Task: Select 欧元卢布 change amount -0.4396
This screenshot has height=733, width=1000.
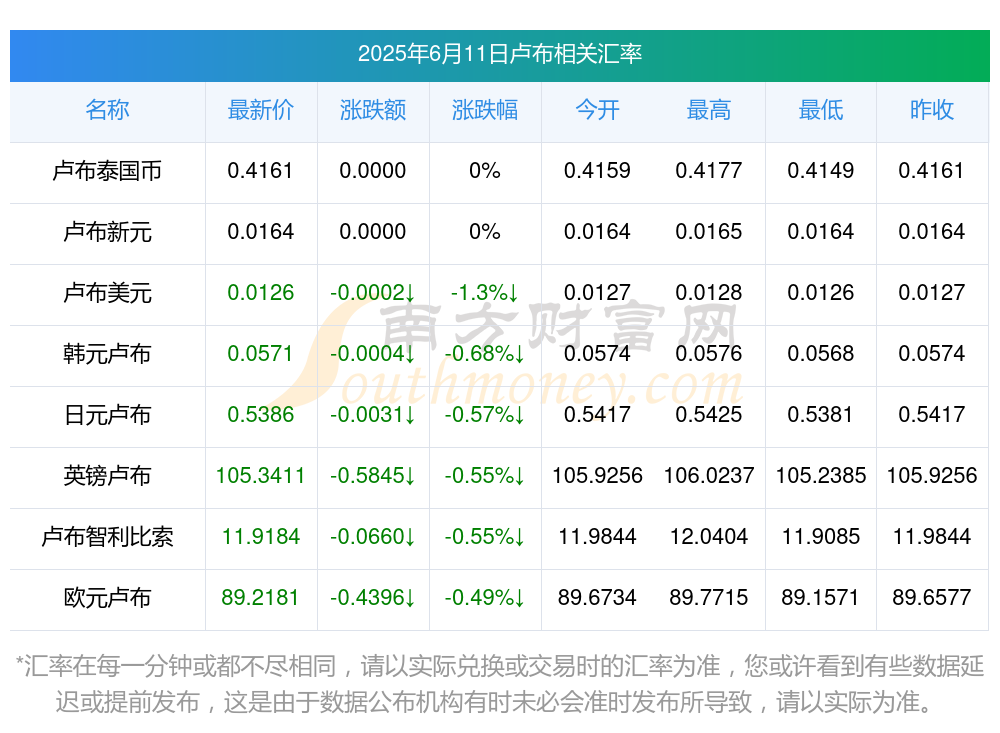Action: pyautogui.click(x=372, y=597)
